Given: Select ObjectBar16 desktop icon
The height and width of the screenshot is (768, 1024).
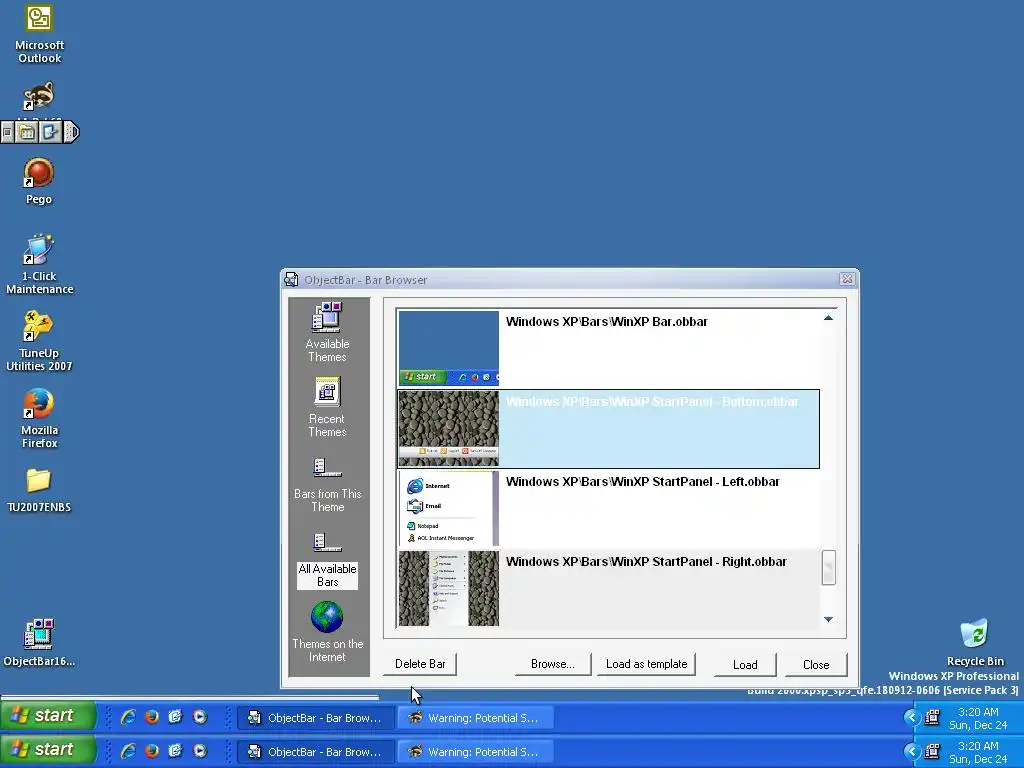Looking at the screenshot, I should [x=39, y=643].
